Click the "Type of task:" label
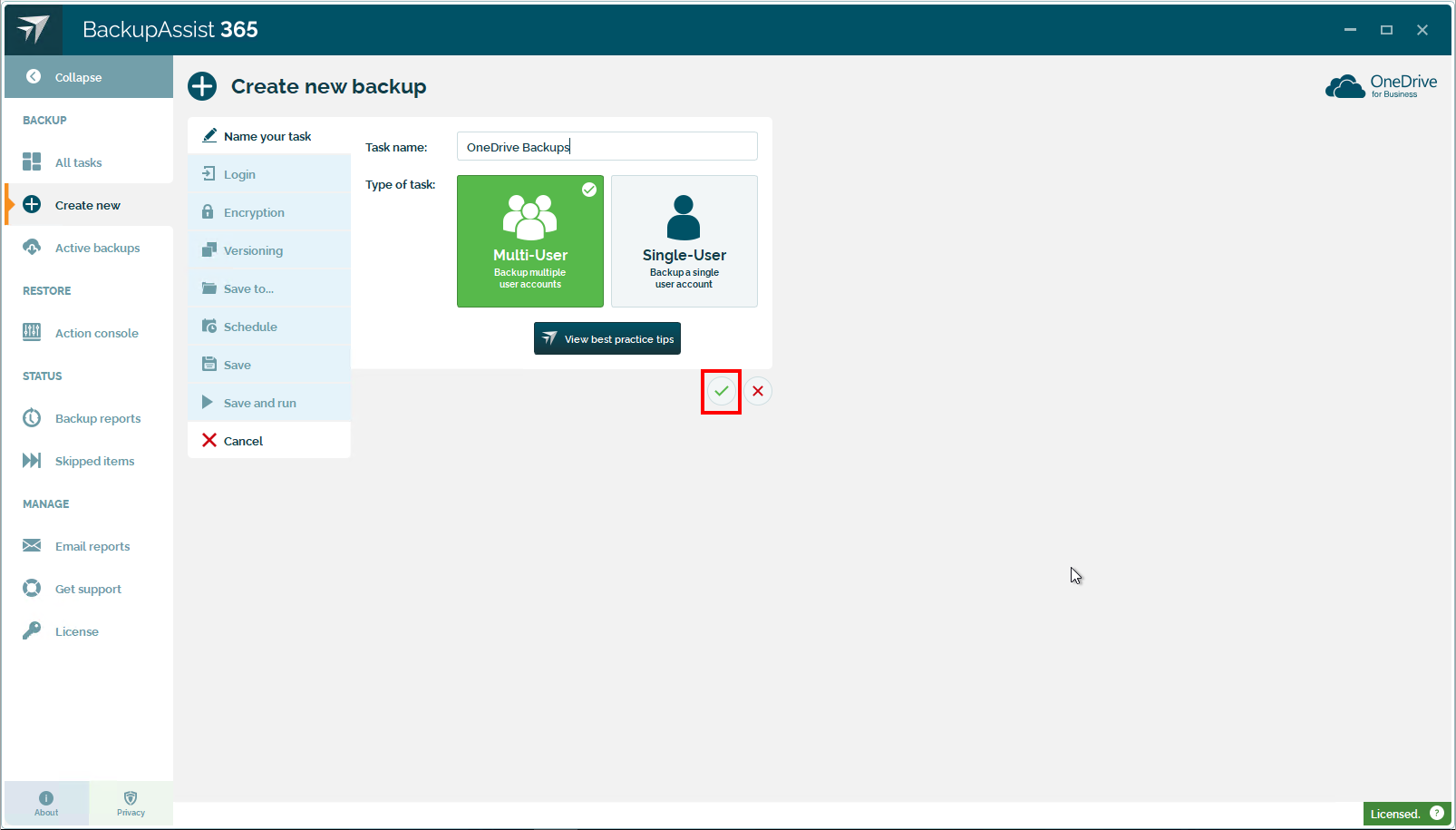The width and height of the screenshot is (1456, 830). 400,184
